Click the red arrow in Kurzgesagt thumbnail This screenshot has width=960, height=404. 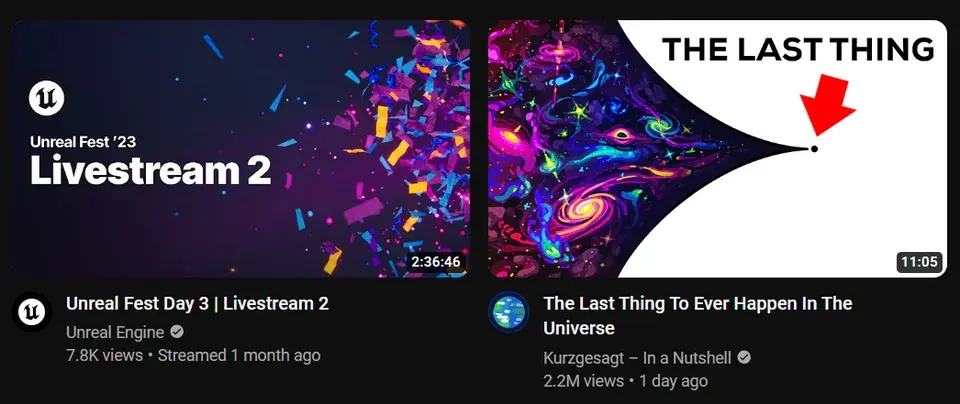(x=828, y=103)
